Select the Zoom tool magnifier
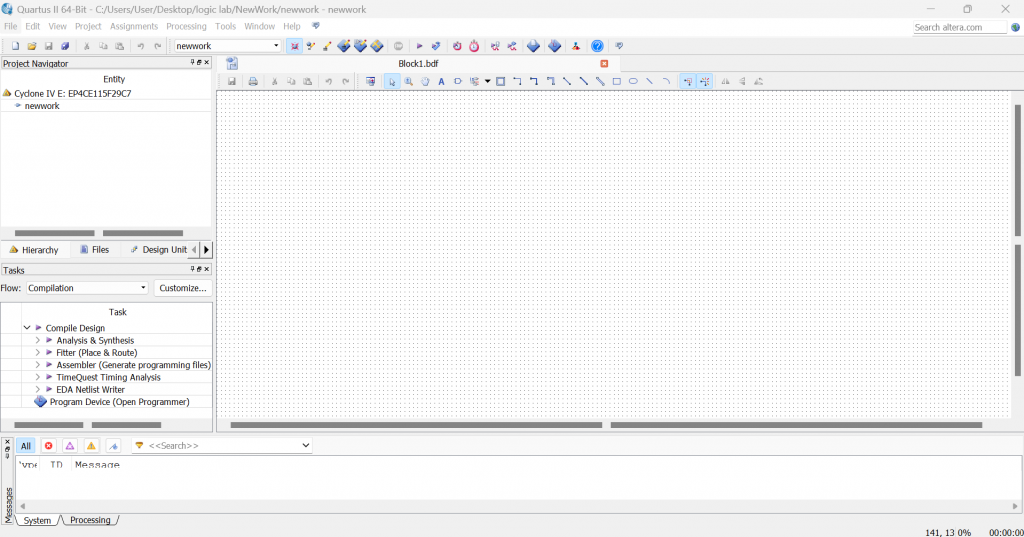The image size is (1024, 537). 408,82
